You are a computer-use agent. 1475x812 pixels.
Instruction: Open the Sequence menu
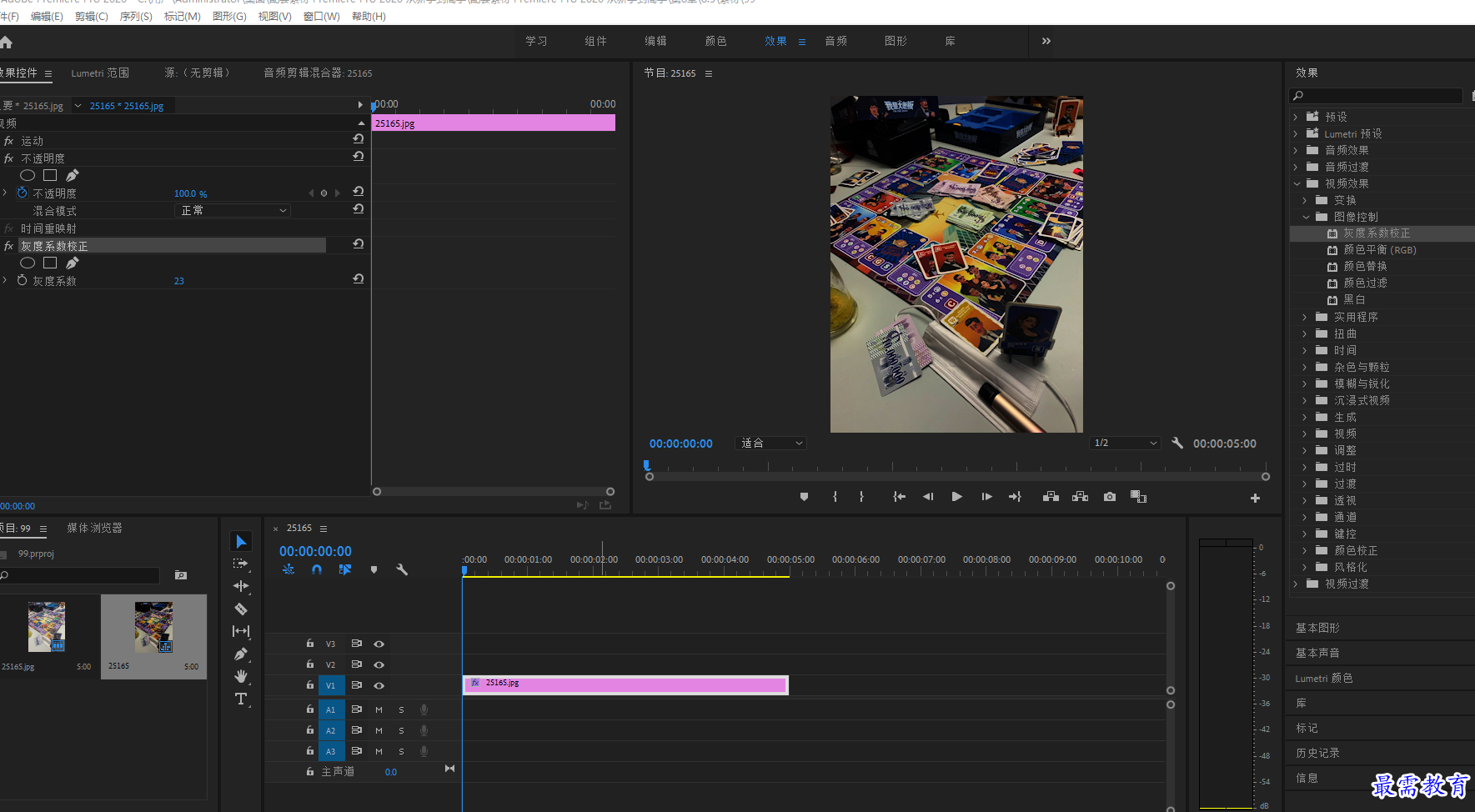[136, 17]
